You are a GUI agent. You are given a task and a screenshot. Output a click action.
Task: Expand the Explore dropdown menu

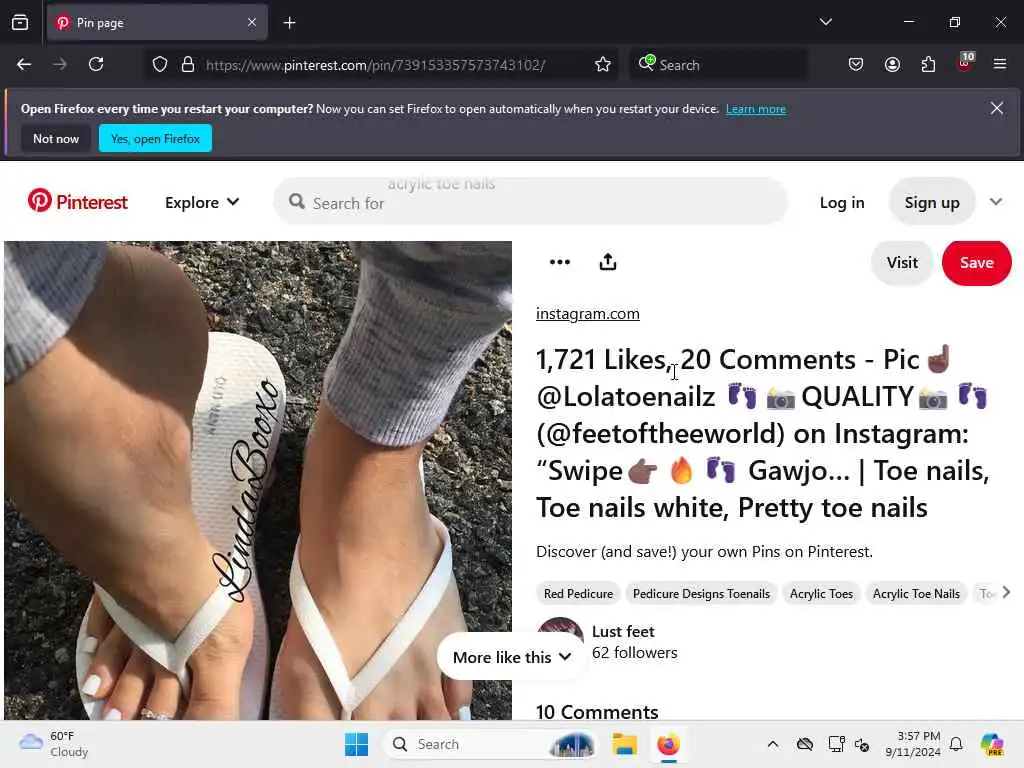pos(202,202)
